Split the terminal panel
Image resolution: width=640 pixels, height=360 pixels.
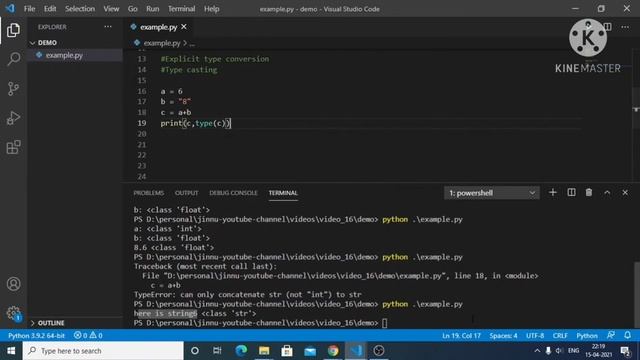[571, 193]
